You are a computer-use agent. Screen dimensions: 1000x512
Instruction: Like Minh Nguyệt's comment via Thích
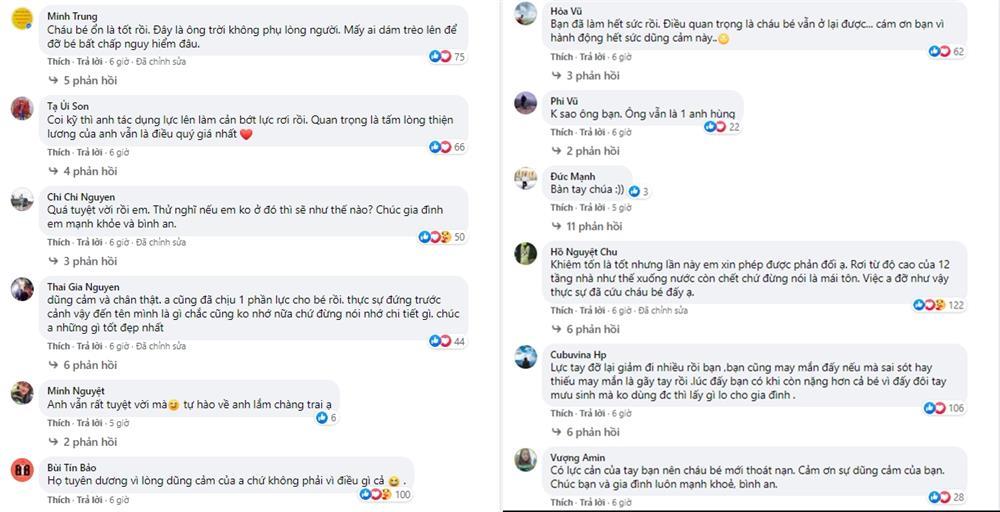pos(58,423)
